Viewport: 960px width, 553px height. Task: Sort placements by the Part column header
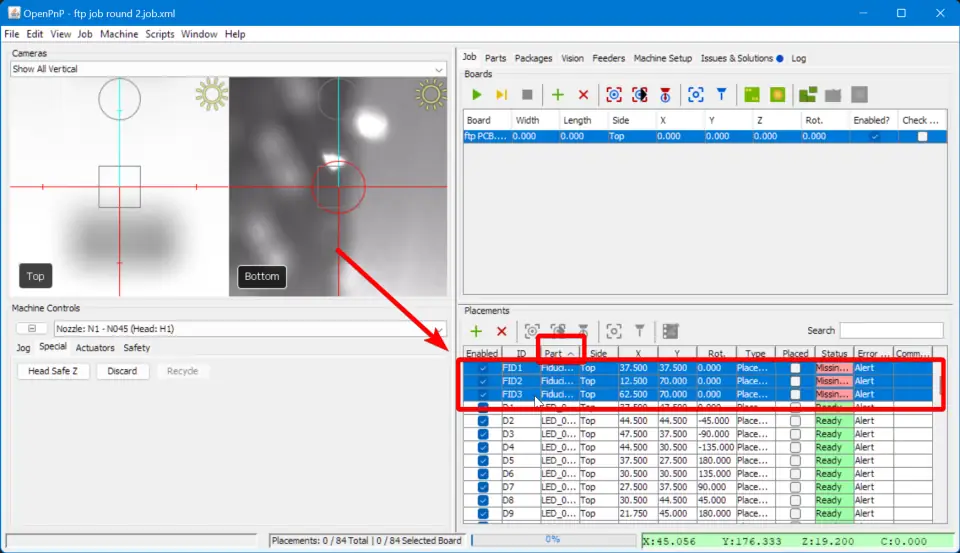click(x=559, y=353)
